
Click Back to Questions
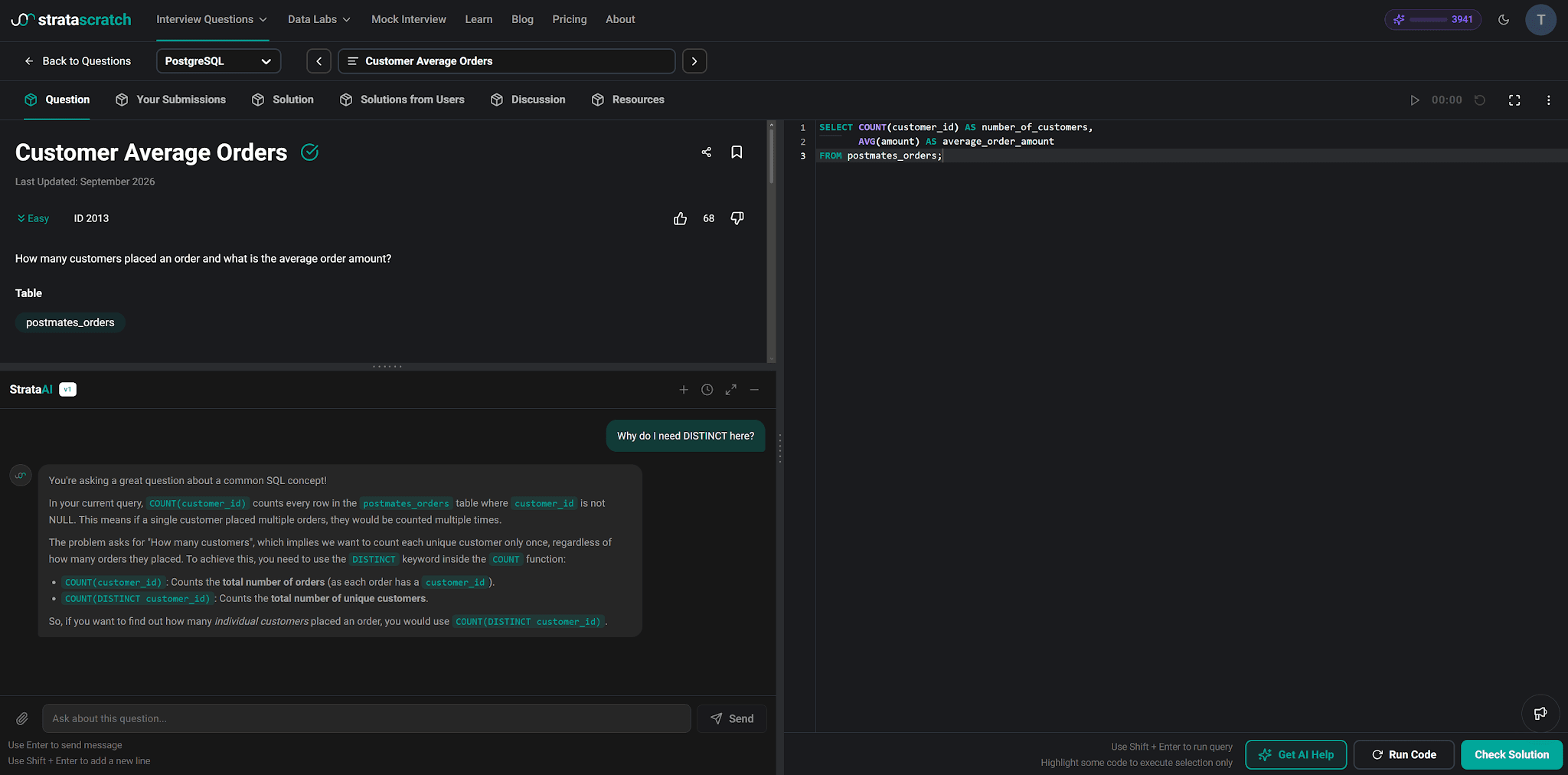[x=77, y=61]
